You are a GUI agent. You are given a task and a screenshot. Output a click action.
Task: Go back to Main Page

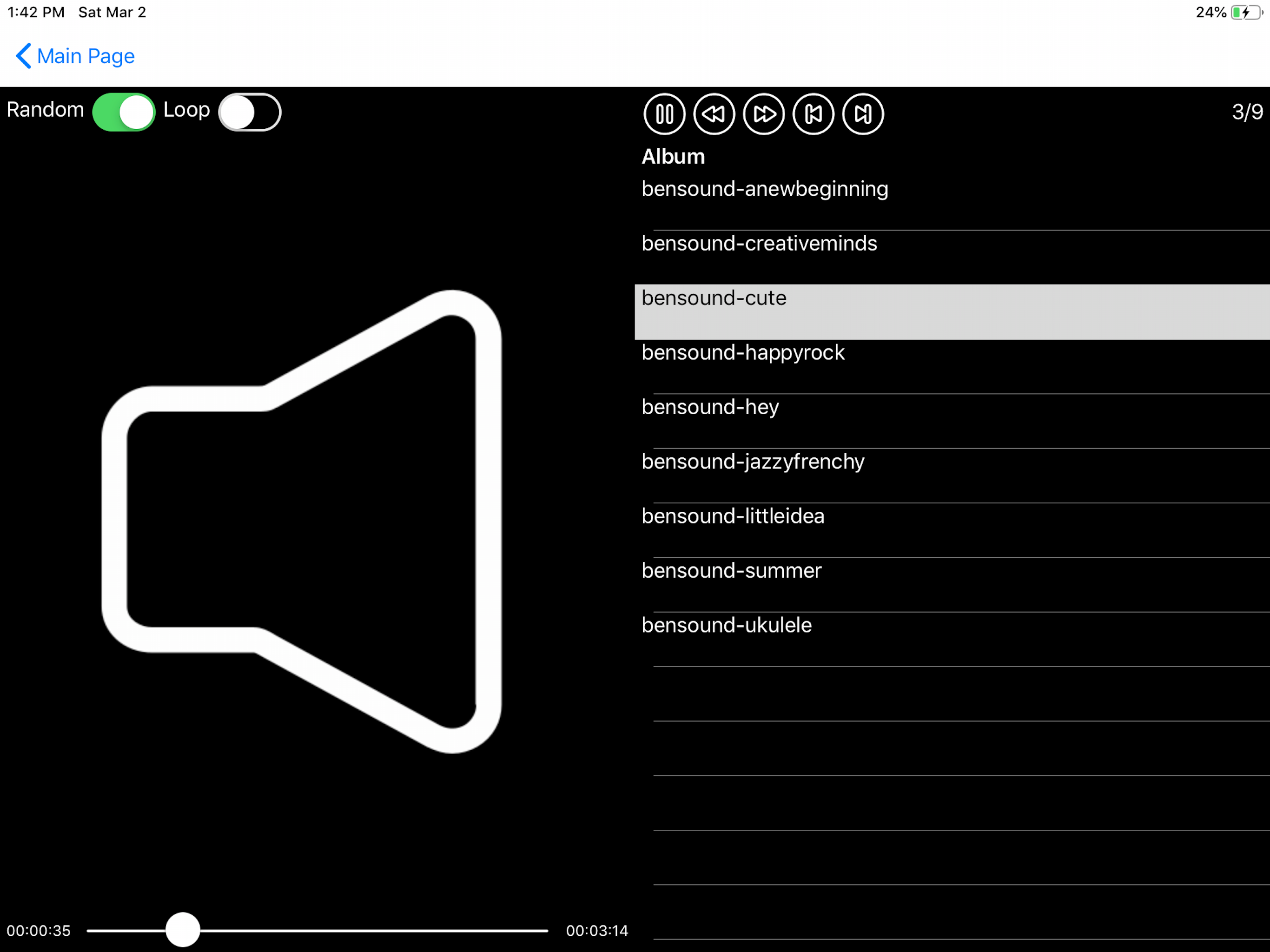(x=75, y=56)
